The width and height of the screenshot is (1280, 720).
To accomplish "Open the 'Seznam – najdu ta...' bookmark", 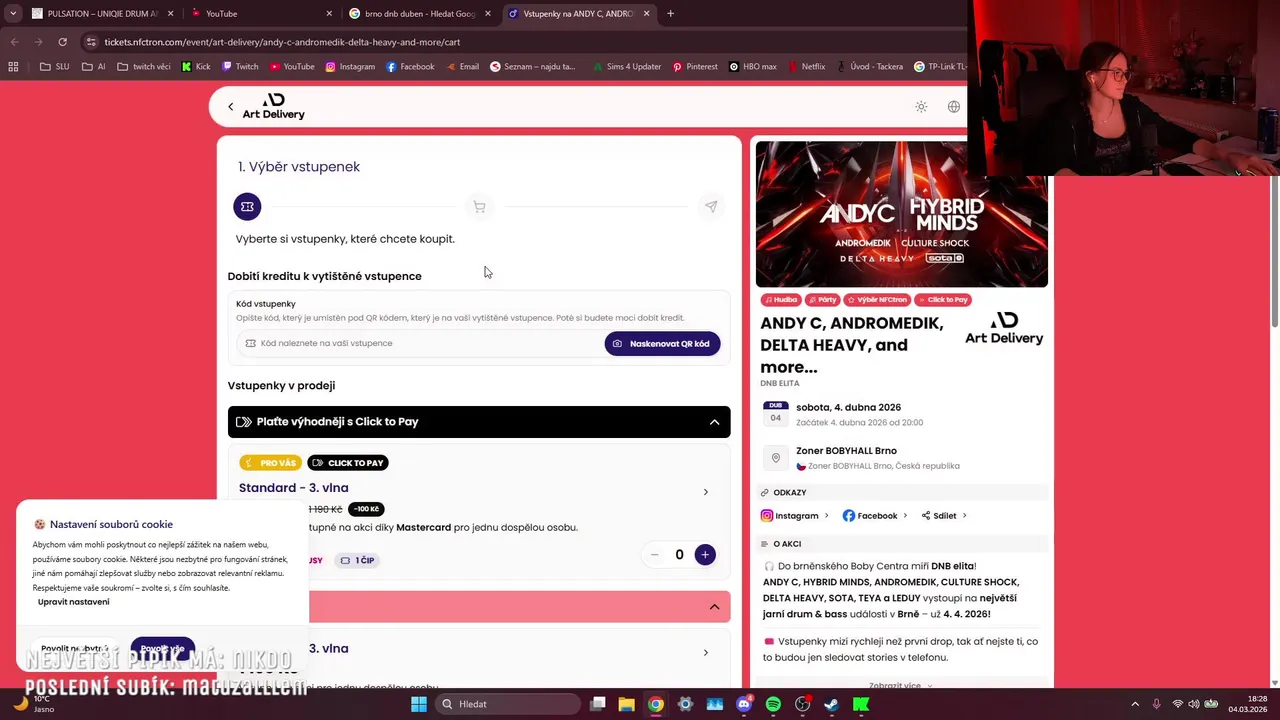I will (x=533, y=67).
